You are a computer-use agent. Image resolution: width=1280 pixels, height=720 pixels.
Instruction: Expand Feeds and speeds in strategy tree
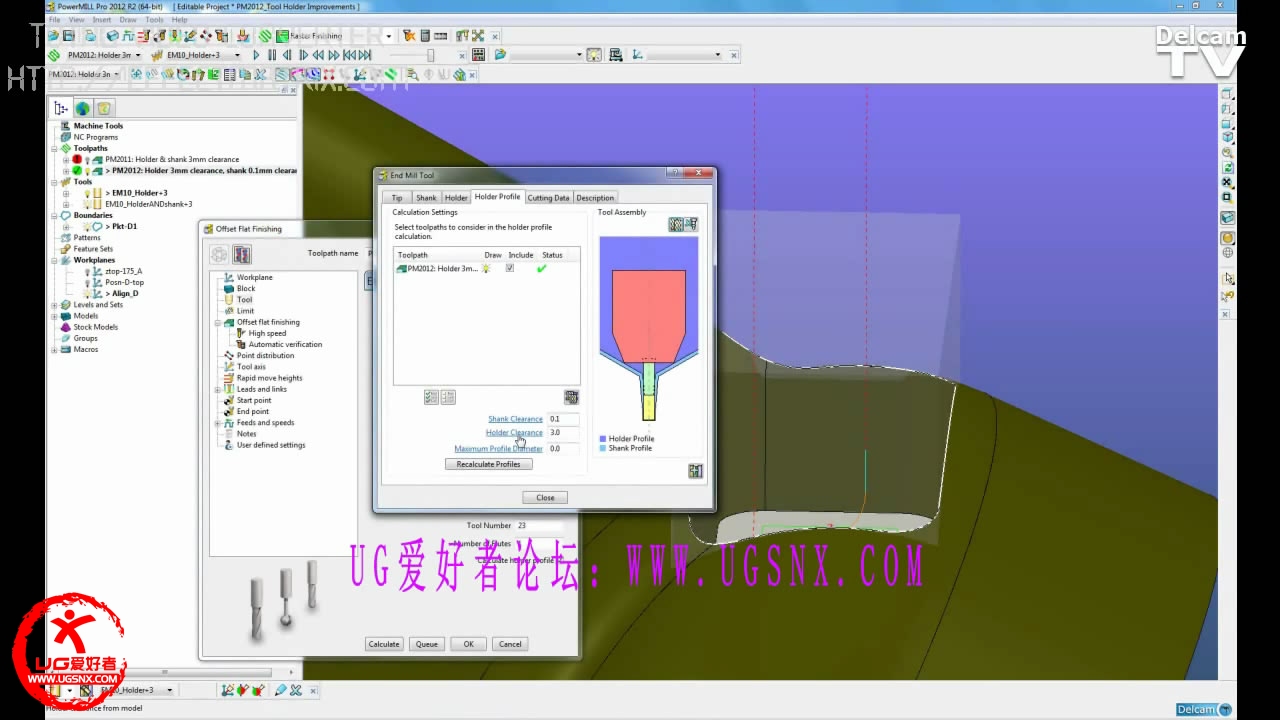pyautogui.click(x=218, y=423)
